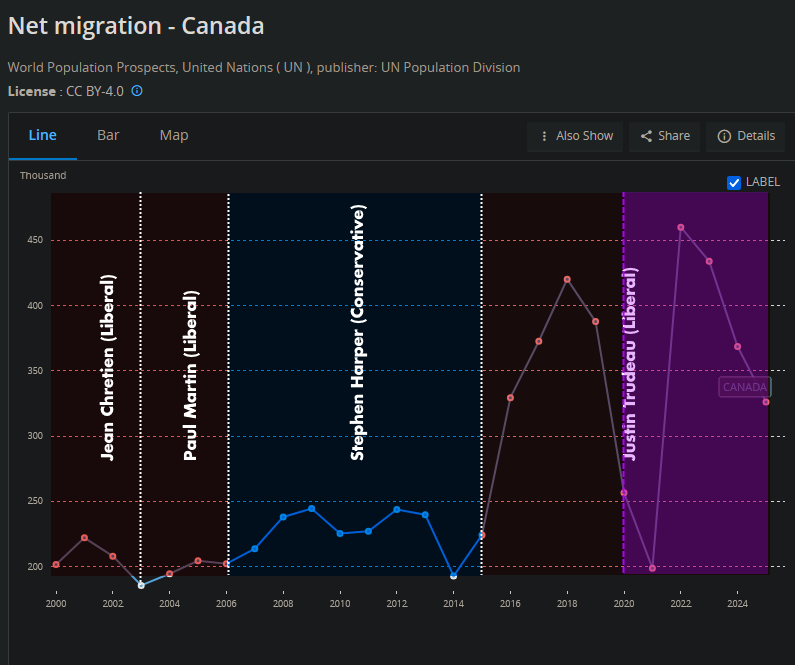This screenshot has width=795, height=665.
Task: Click the CANADA series label on chart
Action: tap(744, 387)
